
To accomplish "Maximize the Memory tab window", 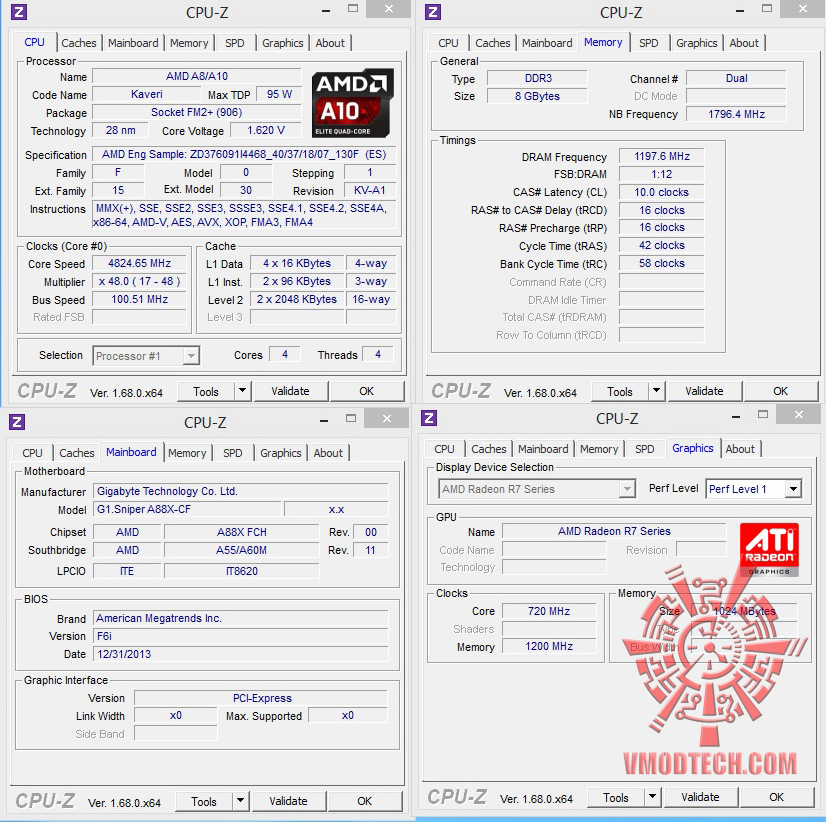I will [x=767, y=8].
